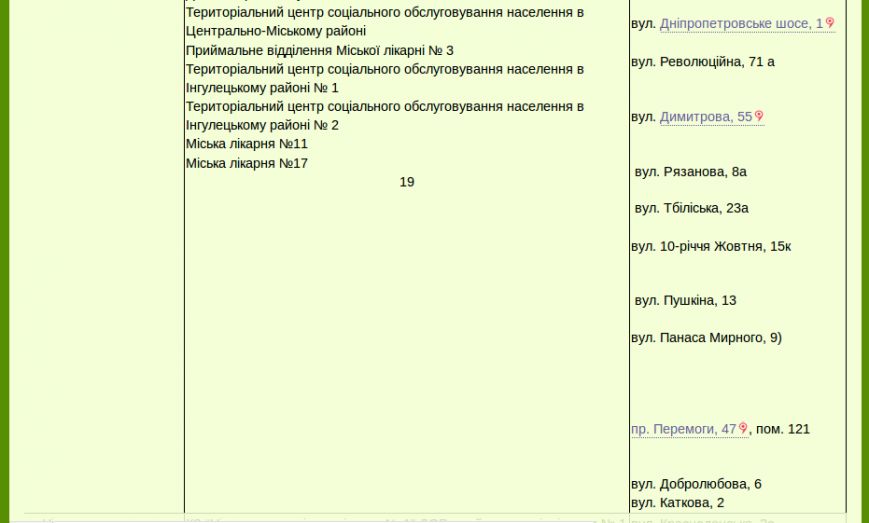Select the text вул. Пушкіна, 13
Image resolution: width=869 pixels, height=523 pixels.
[686, 300]
